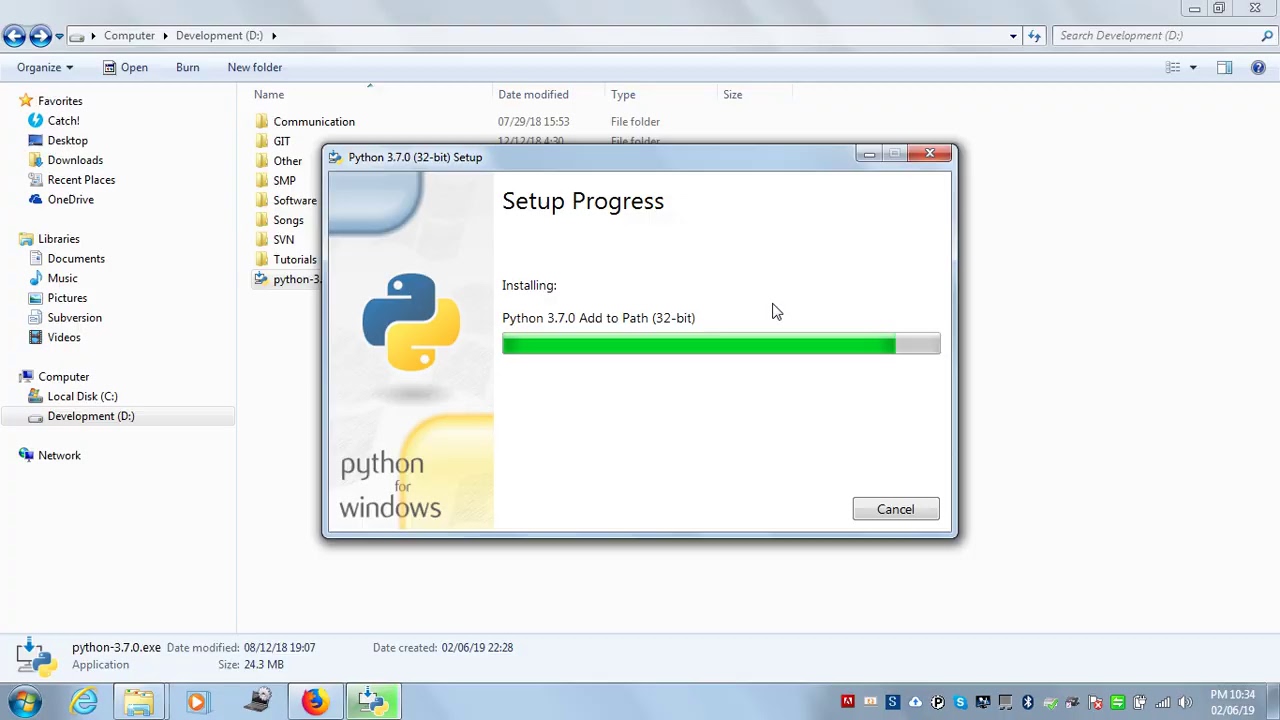
Task: Open the Windows Start menu
Action: tap(25, 702)
